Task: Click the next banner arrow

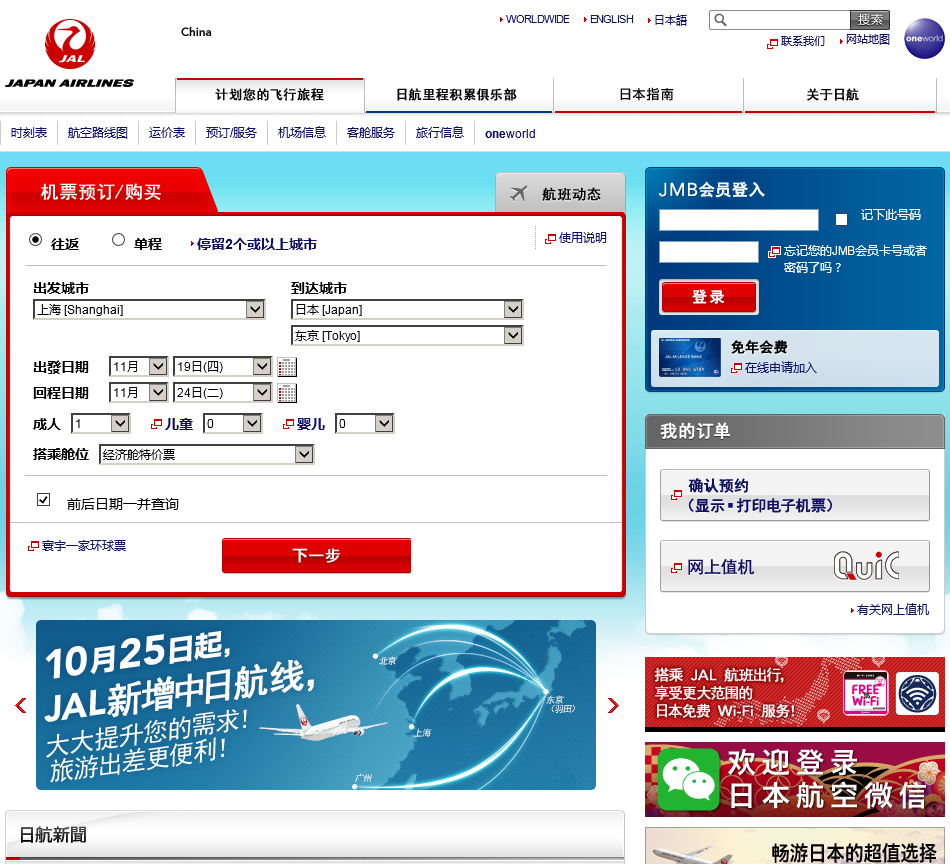Action: (613, 705)
